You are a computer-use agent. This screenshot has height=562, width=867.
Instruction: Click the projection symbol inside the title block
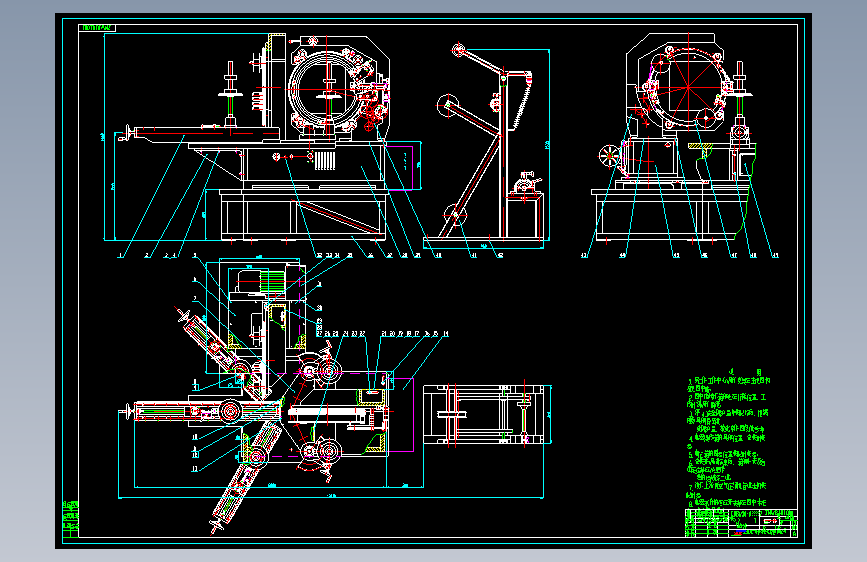click(x=770, y=521)
